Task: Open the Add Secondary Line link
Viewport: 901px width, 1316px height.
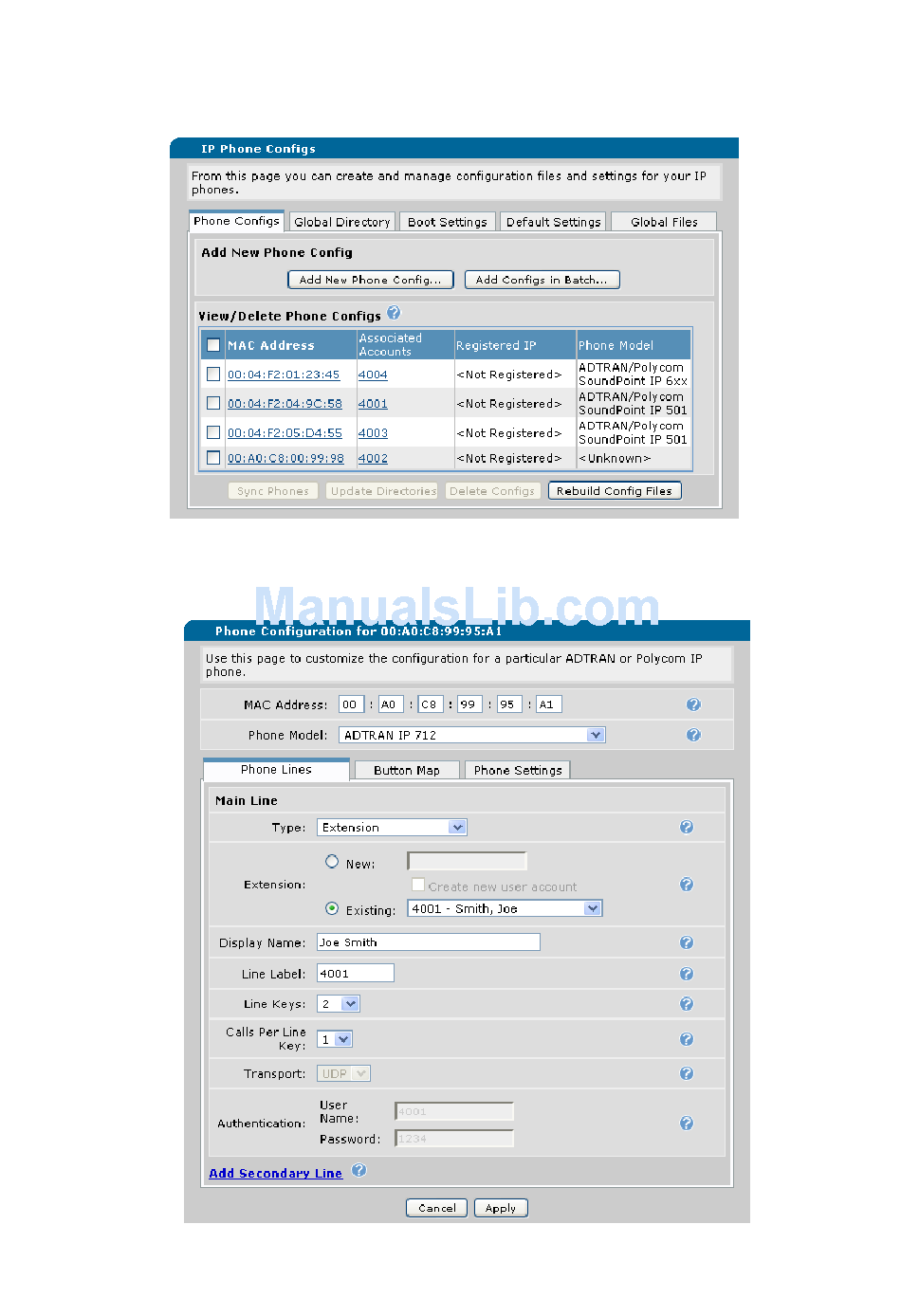Action: (x=276, y=1173)
